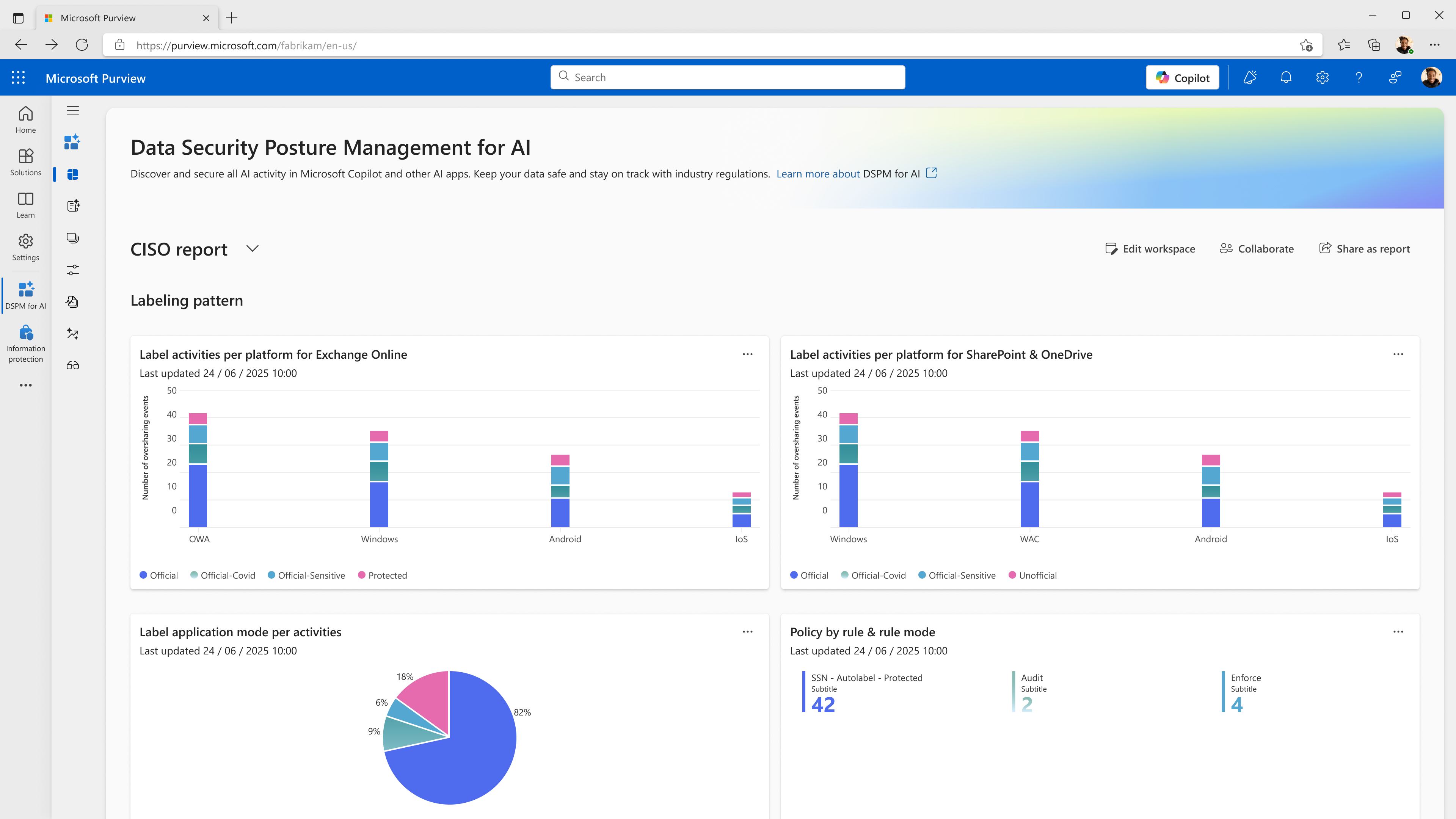Open the stacked chat bubbles icon in subnav
1456x819 pixels.
pos(72,238)
